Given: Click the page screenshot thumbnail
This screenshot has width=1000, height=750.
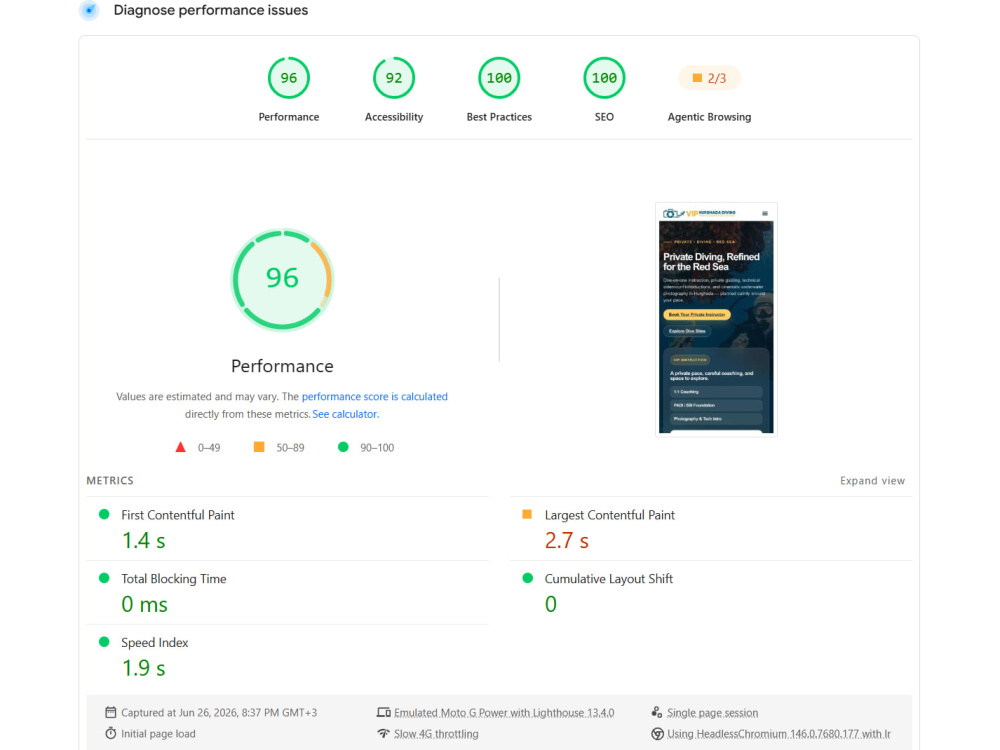Looking at the screenshot, I should coord(716,320).
